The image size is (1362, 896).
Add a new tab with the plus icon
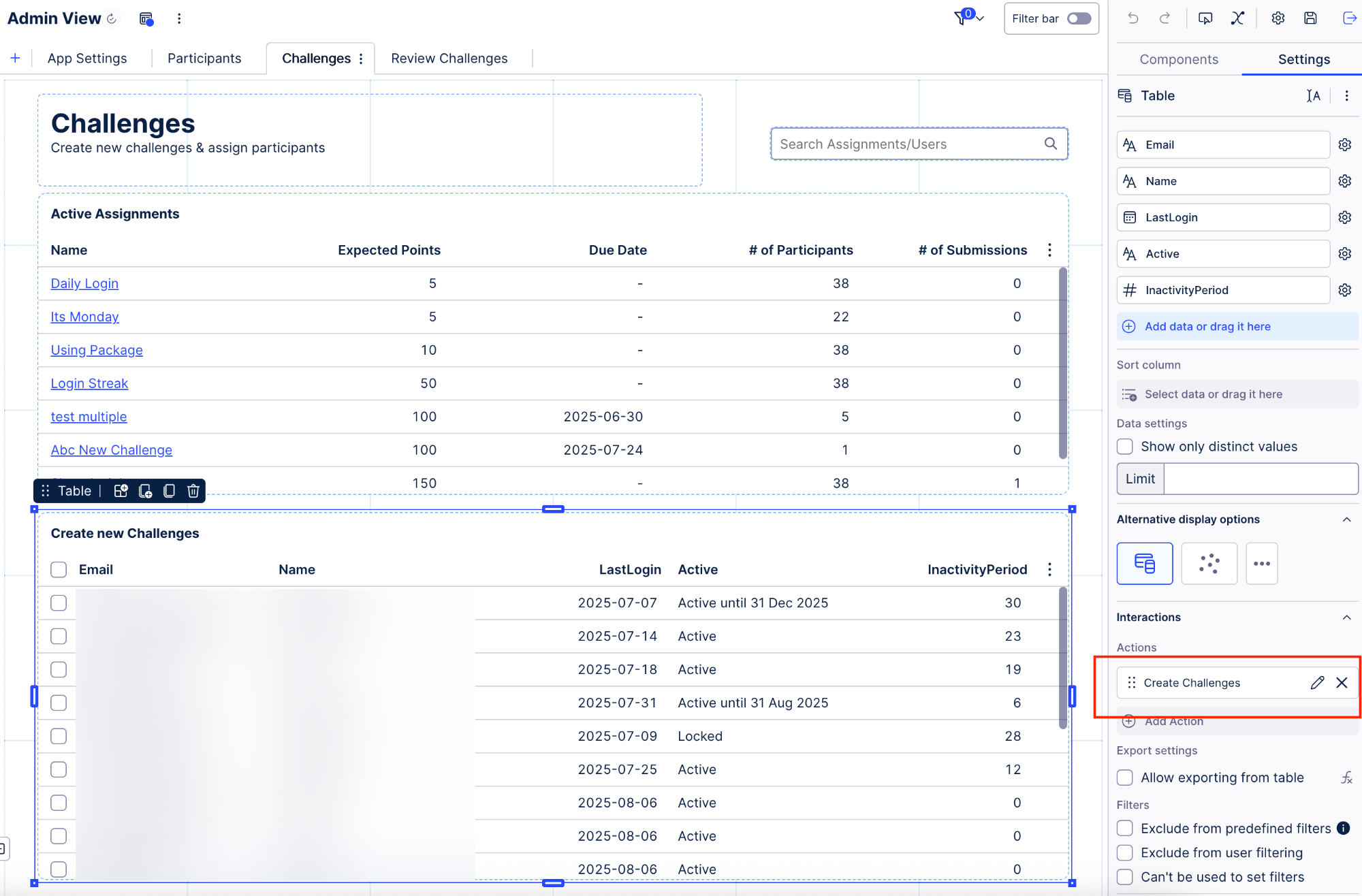tap(15, 58)
